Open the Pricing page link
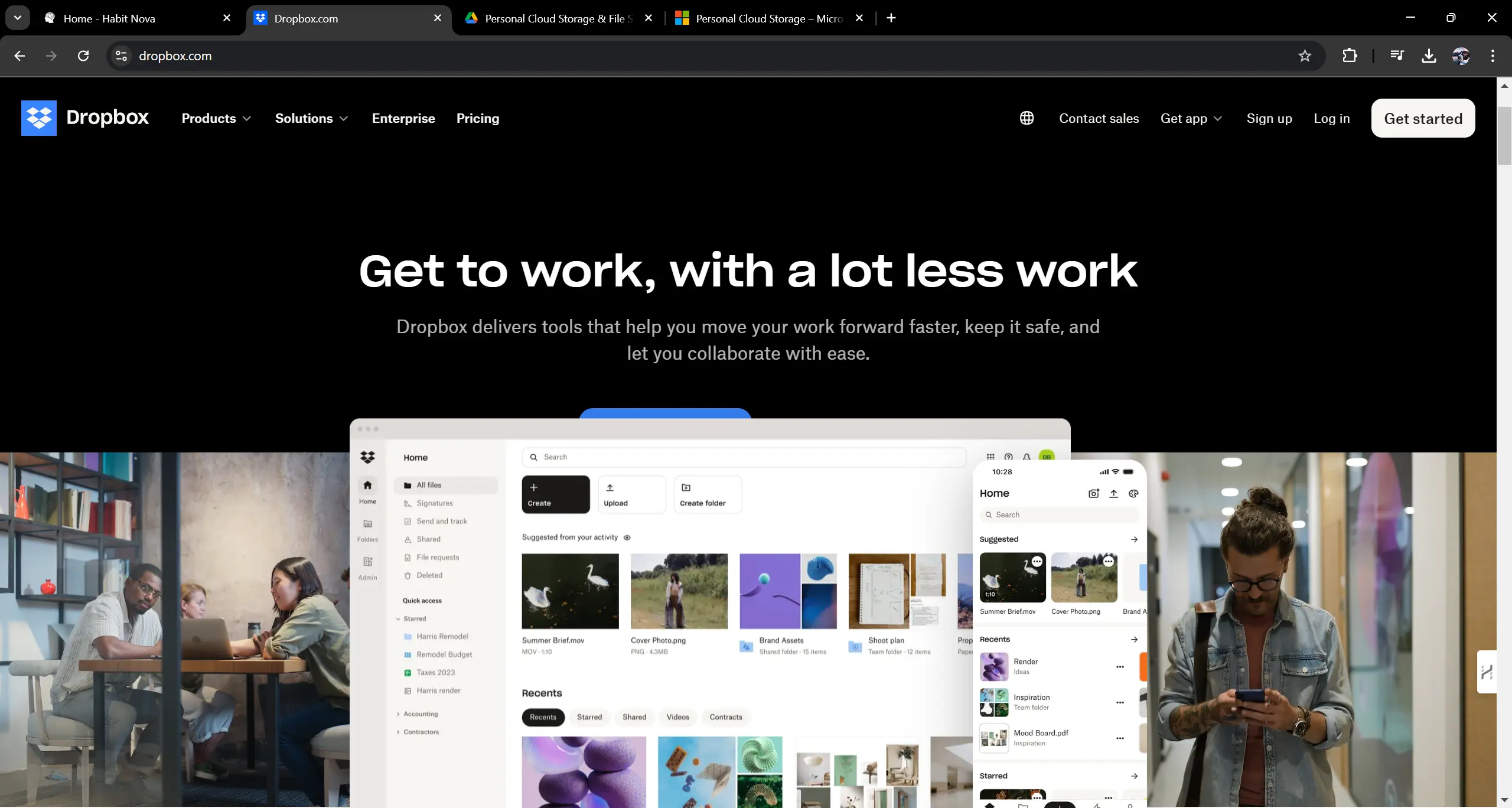The height and width of the screenshot is (808, 1512). 478,119
